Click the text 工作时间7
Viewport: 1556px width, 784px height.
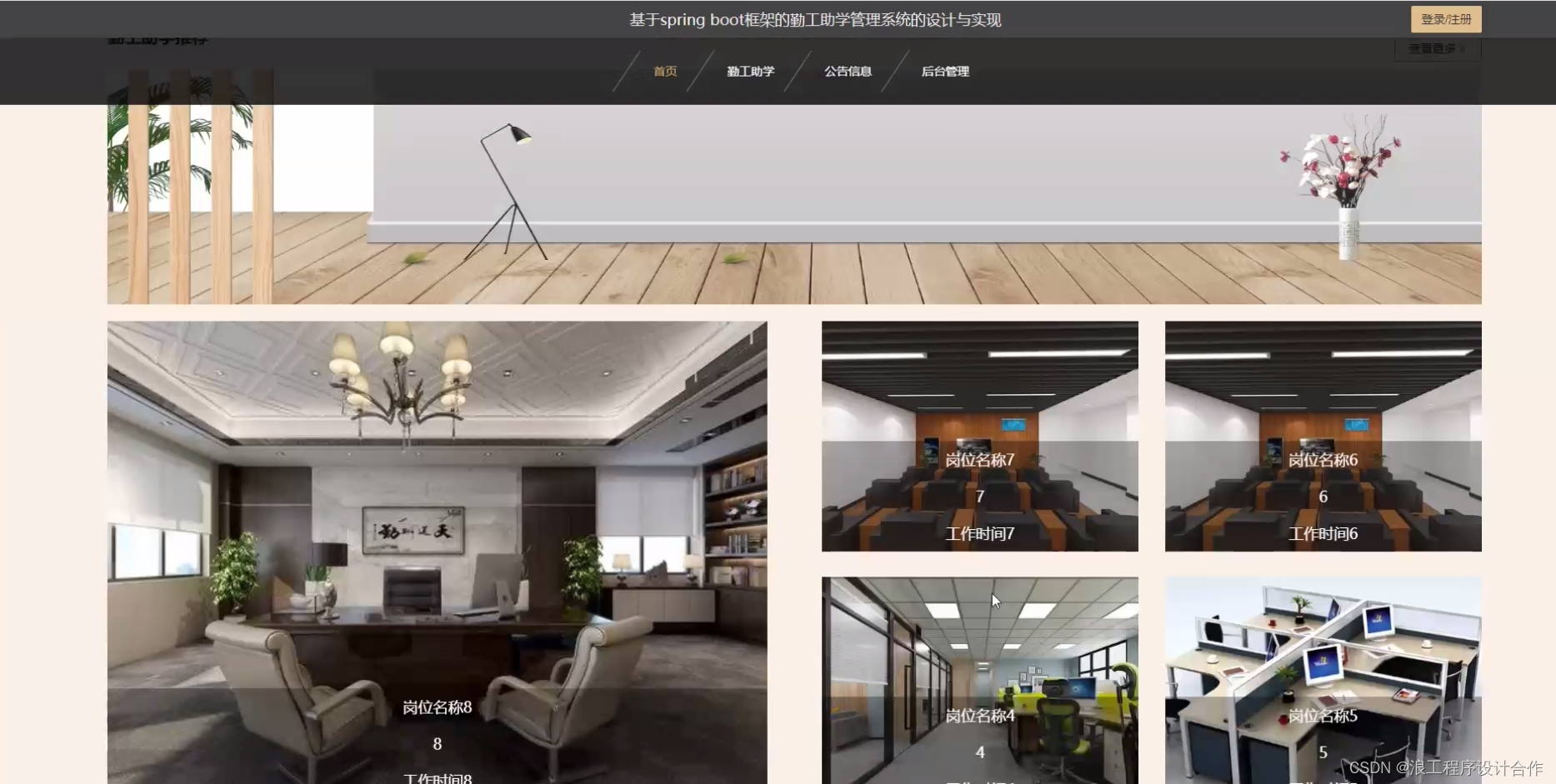979,534
